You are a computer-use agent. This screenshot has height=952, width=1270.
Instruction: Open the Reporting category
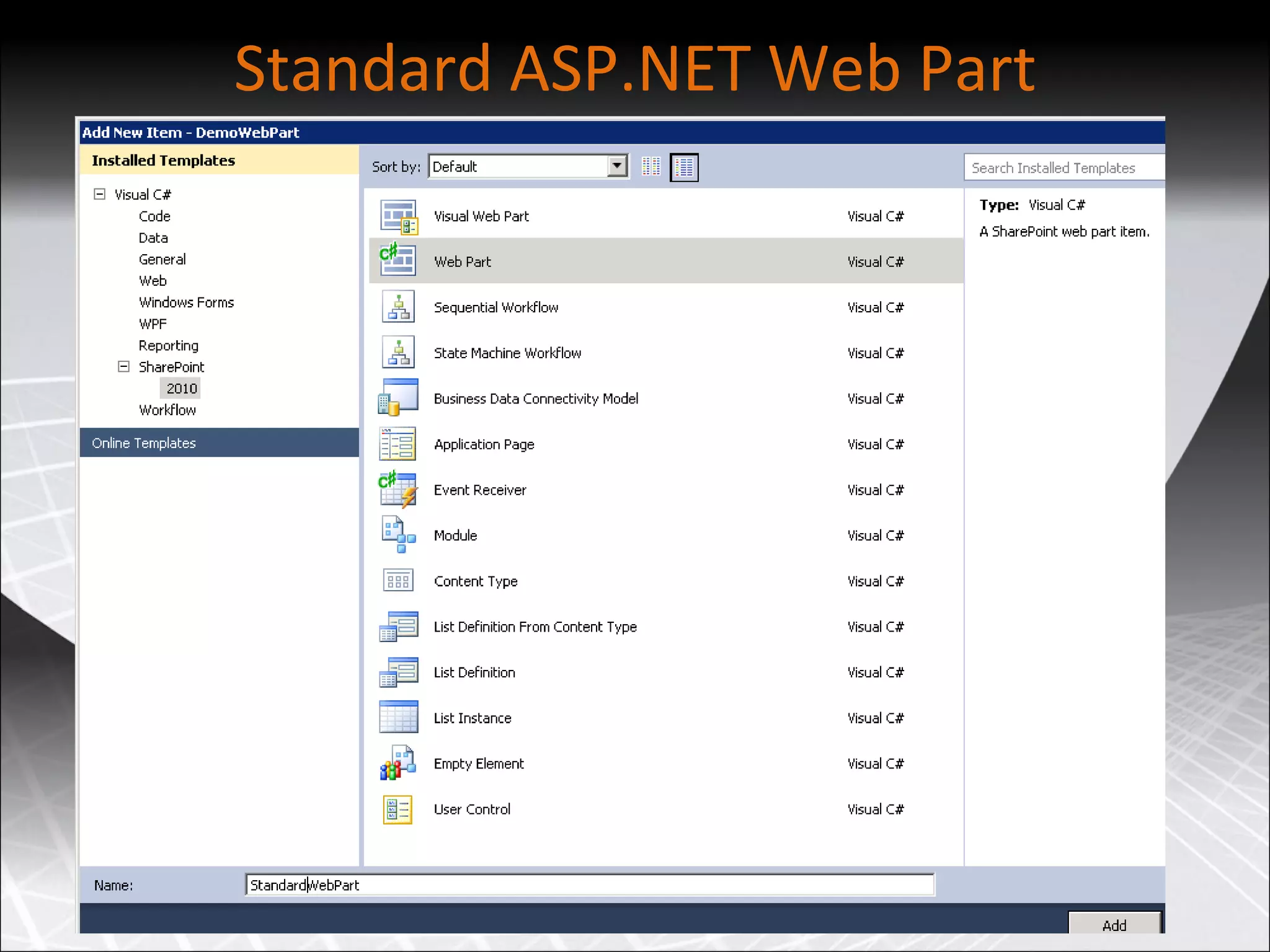coord(168,345)
